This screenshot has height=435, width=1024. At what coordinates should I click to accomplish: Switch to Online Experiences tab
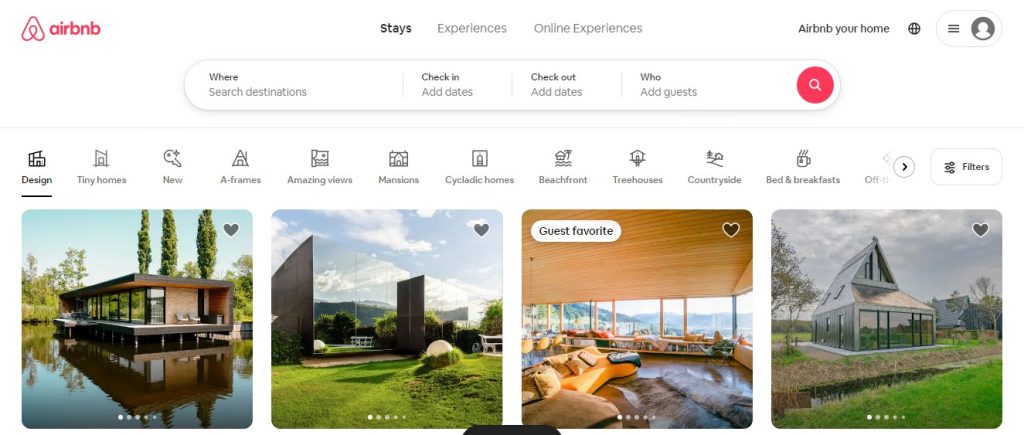pos(588,29)
